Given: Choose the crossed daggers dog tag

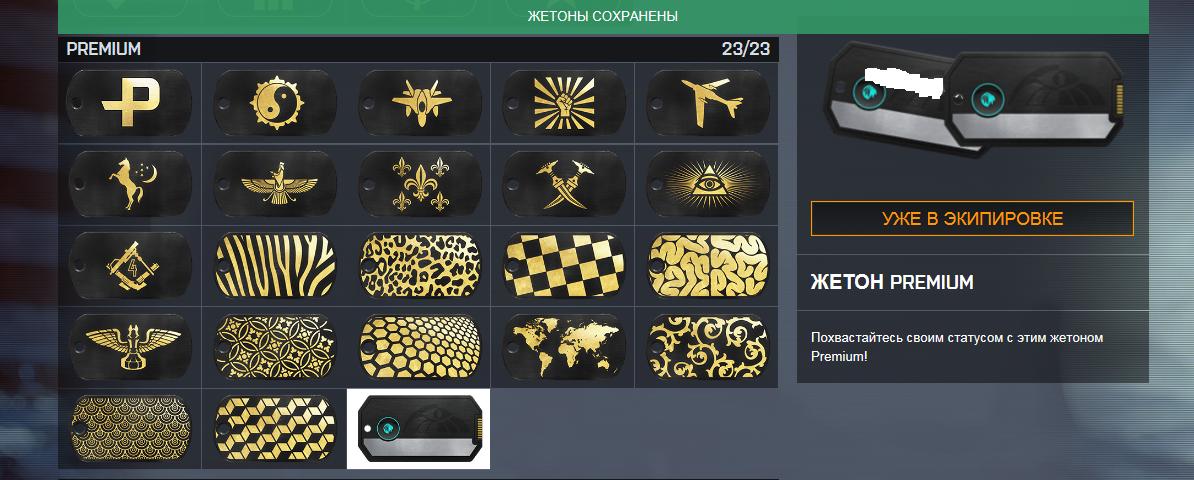Looking at the screenshot, I should pyautogui.click(x=563, y=184).
